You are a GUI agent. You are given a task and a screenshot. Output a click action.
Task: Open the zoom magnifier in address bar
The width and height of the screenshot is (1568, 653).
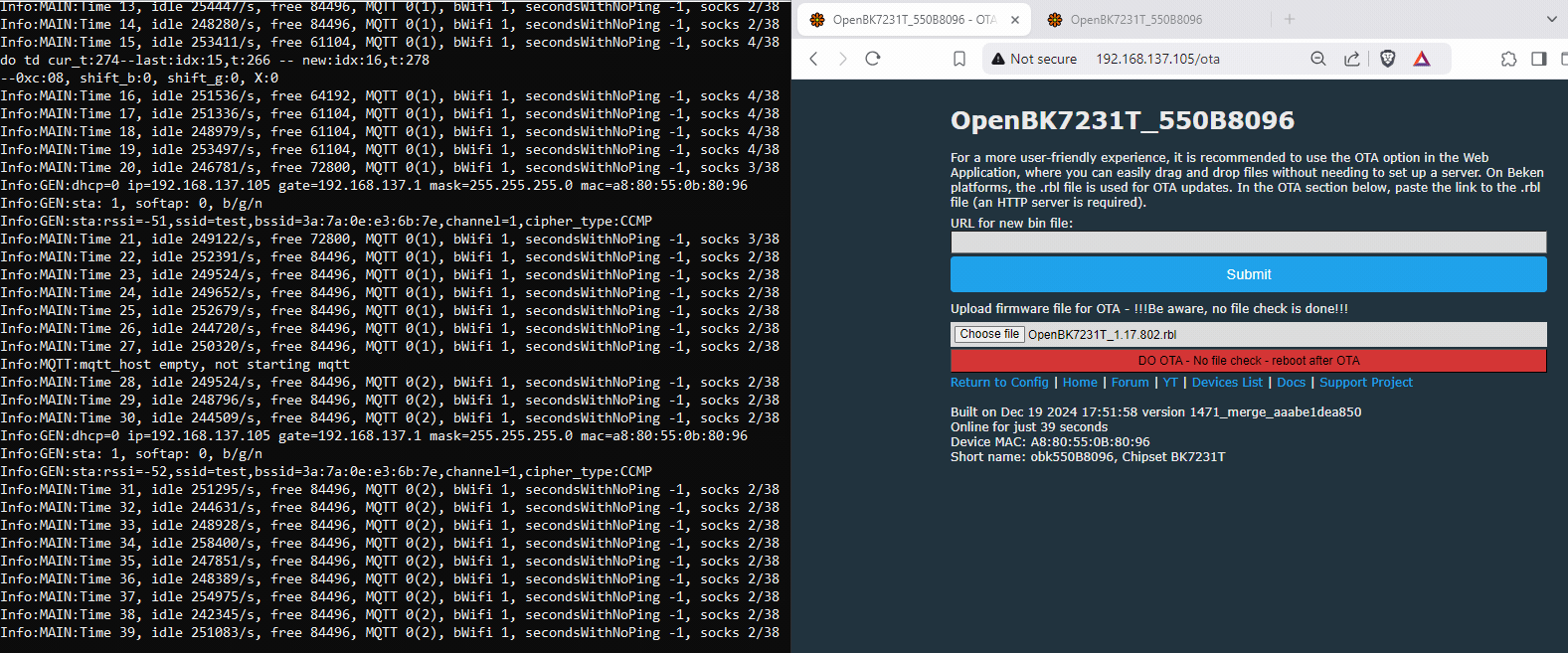point(1318,59)
